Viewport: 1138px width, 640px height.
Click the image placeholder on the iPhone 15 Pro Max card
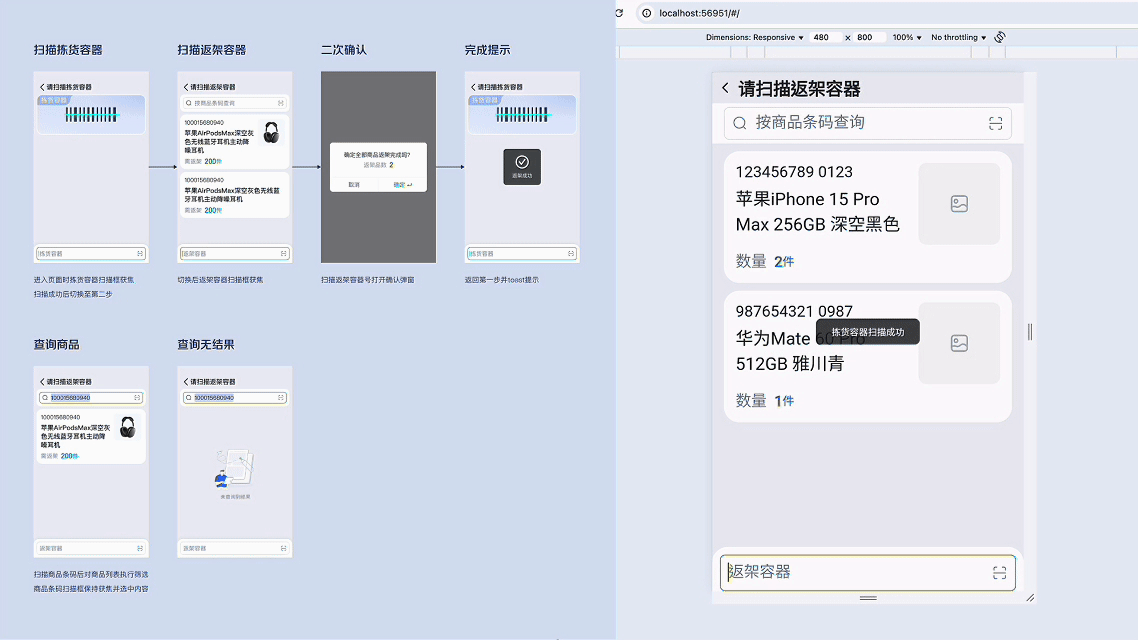click(959, 203)
